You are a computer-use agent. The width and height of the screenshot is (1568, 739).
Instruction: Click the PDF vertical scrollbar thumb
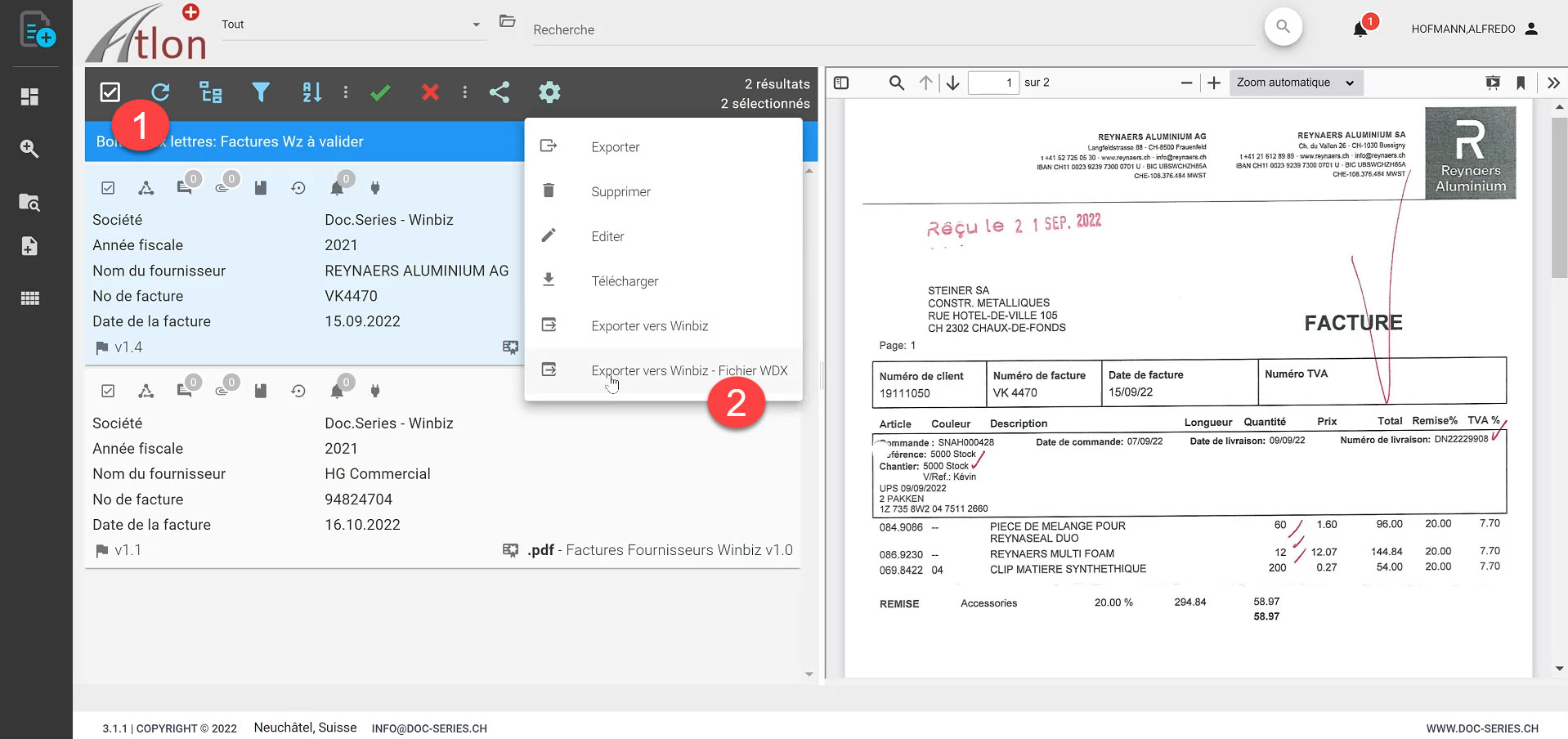pyautogui.click(x=1559, y=196)
